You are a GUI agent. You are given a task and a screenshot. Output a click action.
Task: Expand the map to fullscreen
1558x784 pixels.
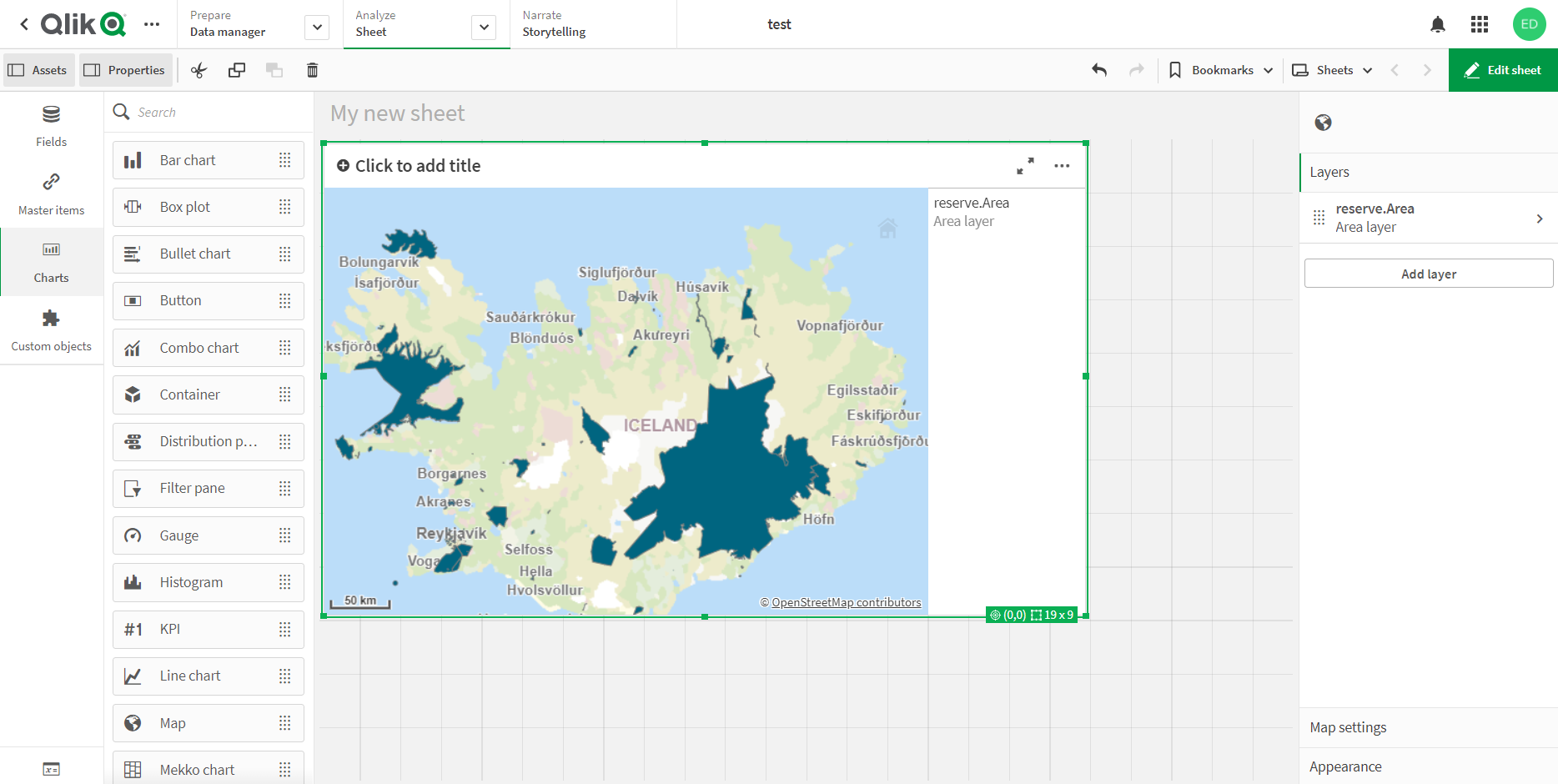[1026, 166]
